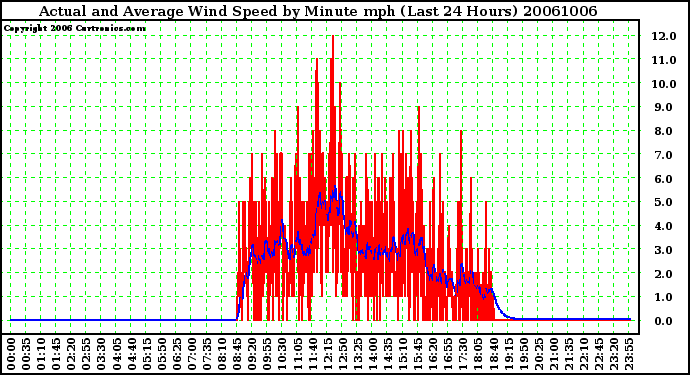The image size is (690, 375).
Task: Click the 06:25 time label
Action: (176, 354)
